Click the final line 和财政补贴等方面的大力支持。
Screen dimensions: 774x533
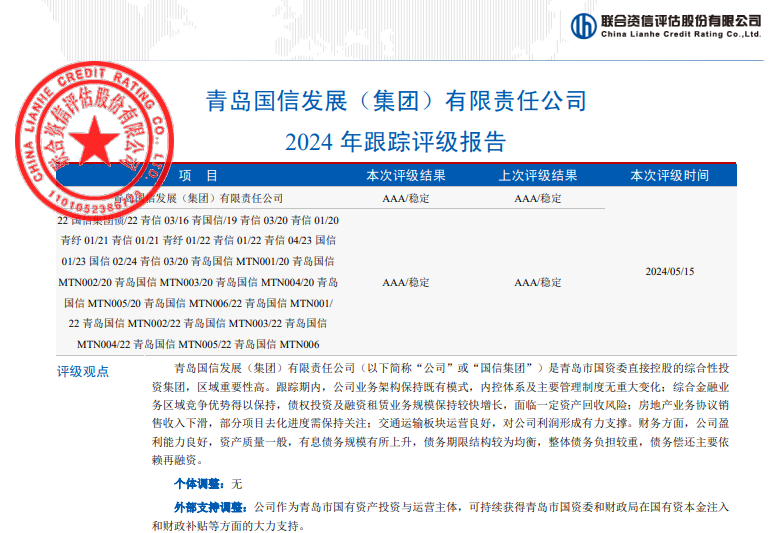tap(229, 526)
